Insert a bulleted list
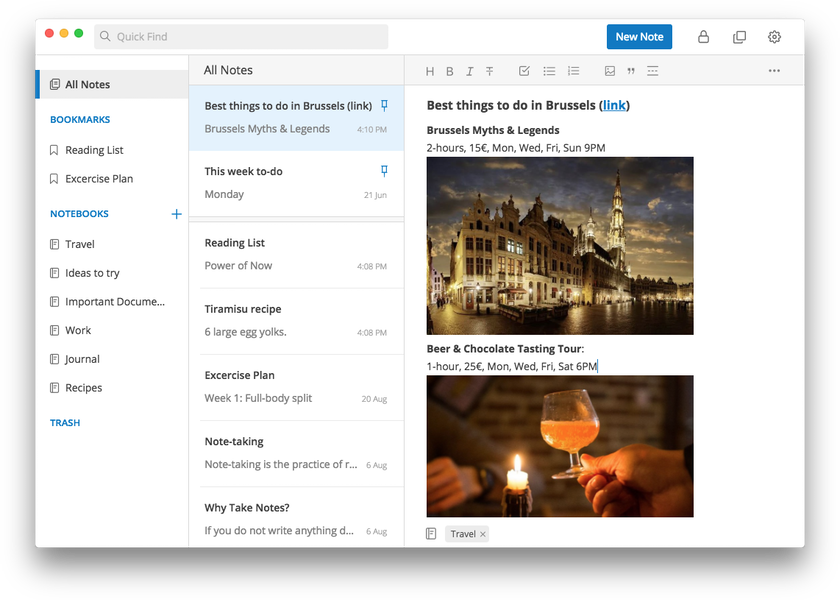The image size is (840, 600). pyautogui.click(x=549, y=71)
